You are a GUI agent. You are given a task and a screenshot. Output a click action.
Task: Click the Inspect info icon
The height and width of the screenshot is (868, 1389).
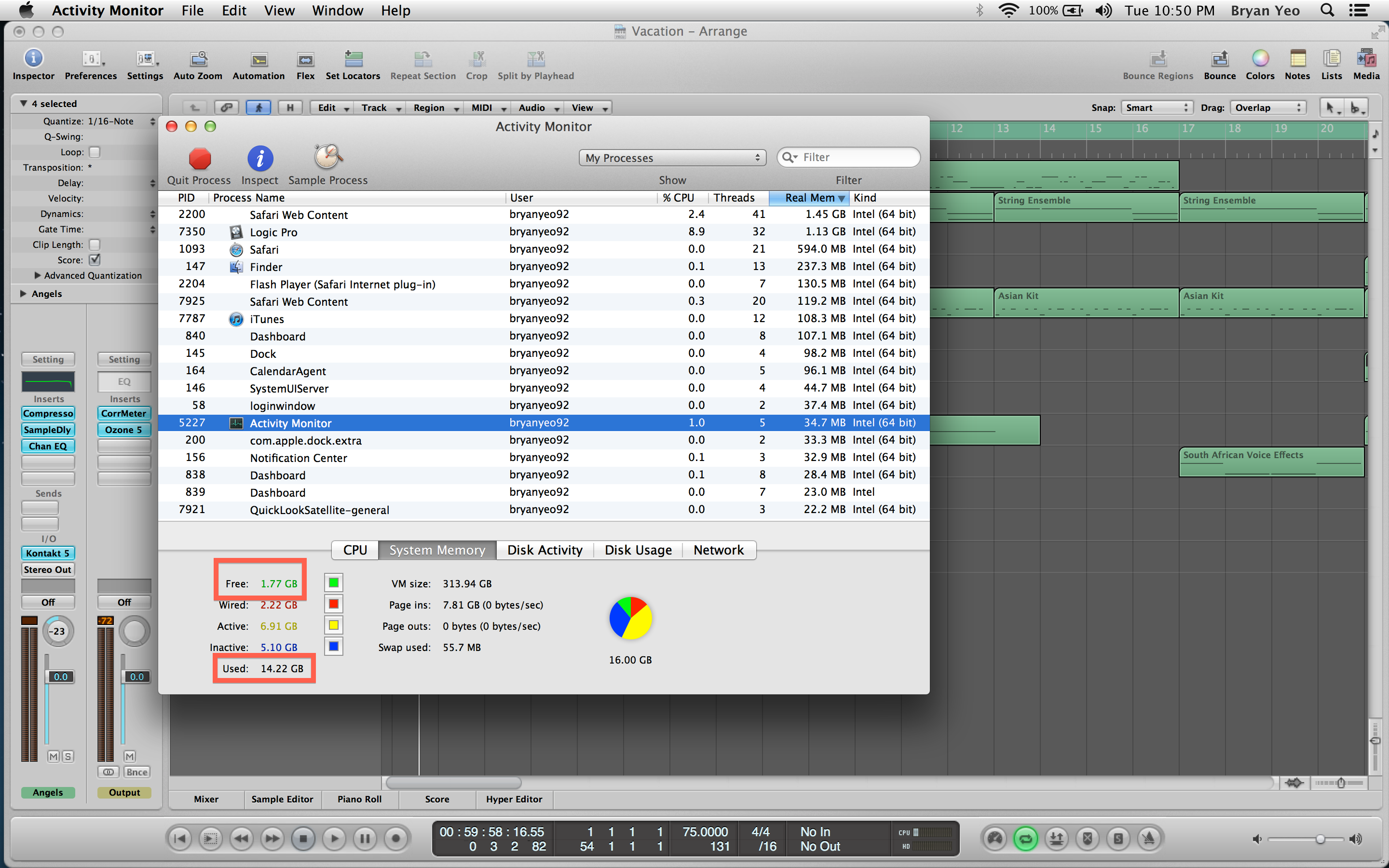(x=260, y=159)
